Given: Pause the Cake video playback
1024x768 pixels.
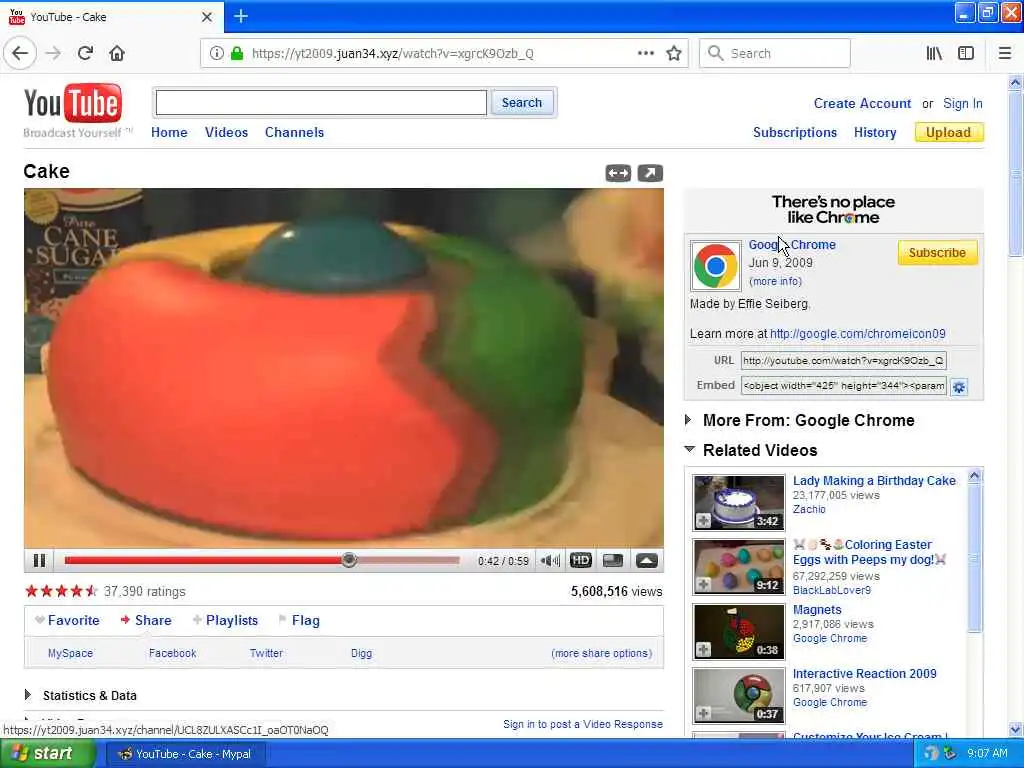Looking at the screenshot, I should point(39,560).
